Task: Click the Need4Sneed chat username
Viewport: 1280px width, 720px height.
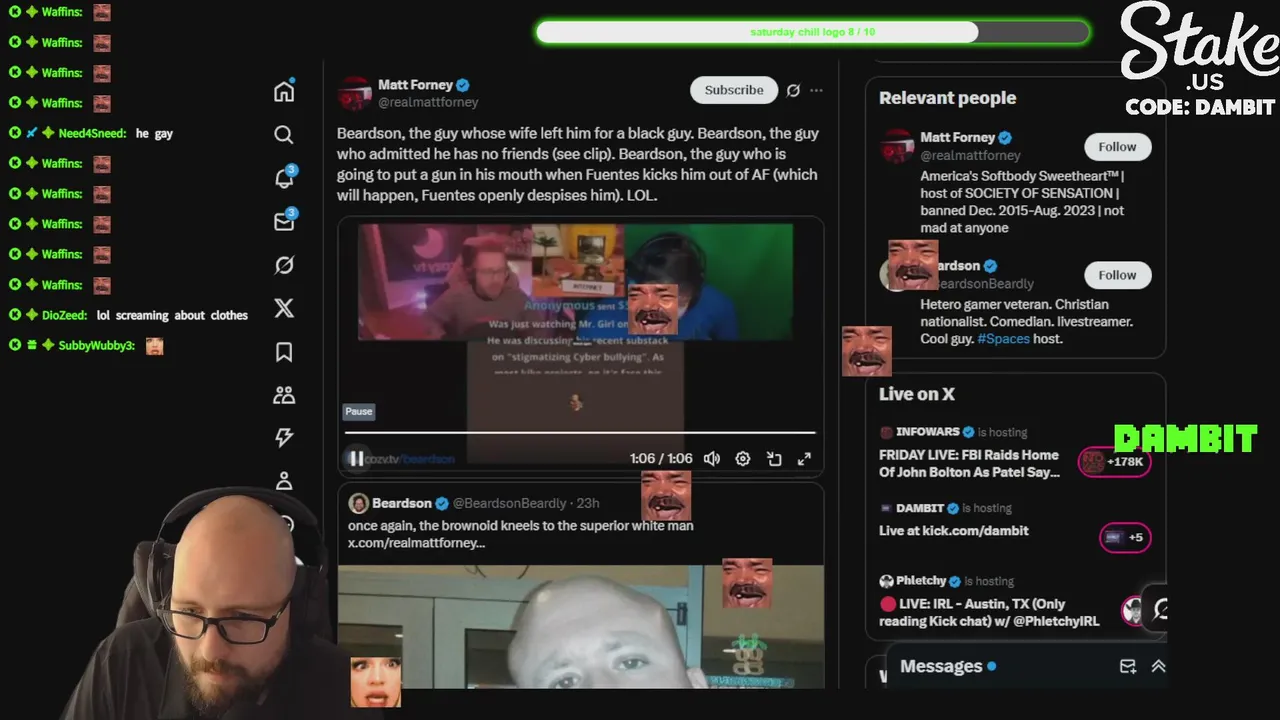Action: 91,133
